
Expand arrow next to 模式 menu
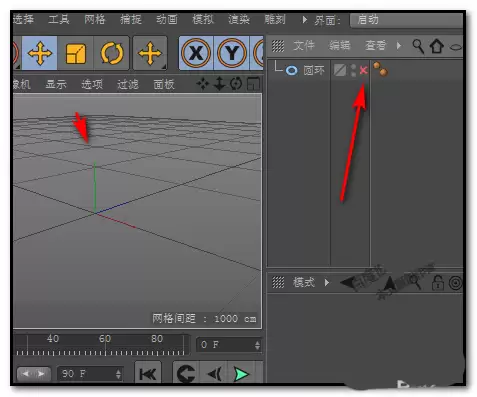pos(327,283)
